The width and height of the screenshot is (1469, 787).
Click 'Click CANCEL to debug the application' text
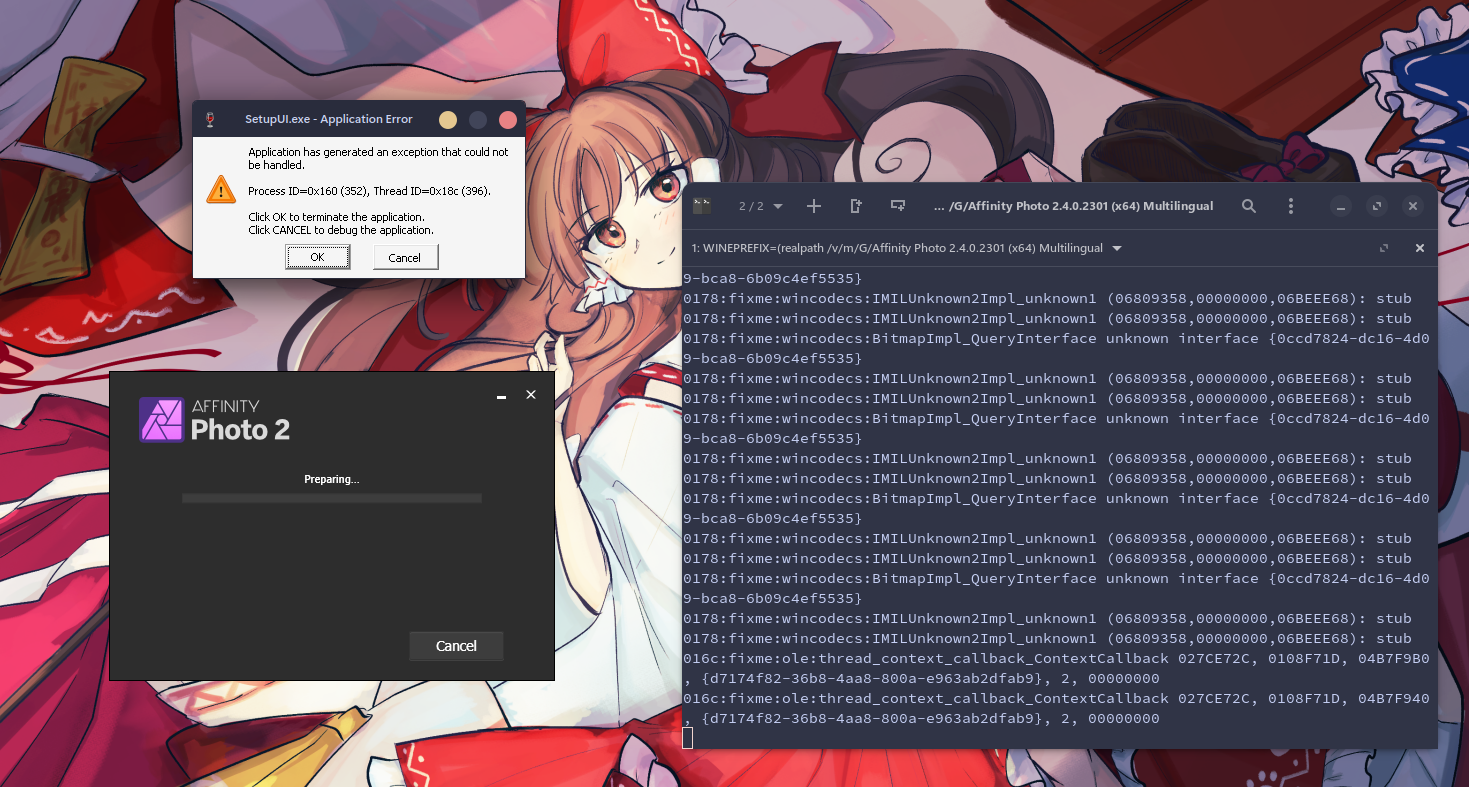tap(341, 230)
